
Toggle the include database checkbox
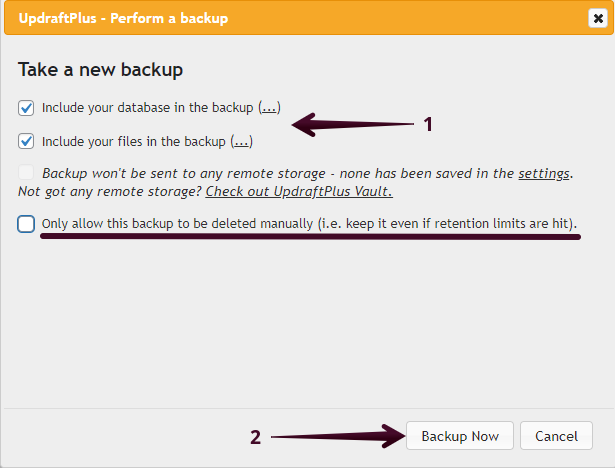click(x=26, y=107)
